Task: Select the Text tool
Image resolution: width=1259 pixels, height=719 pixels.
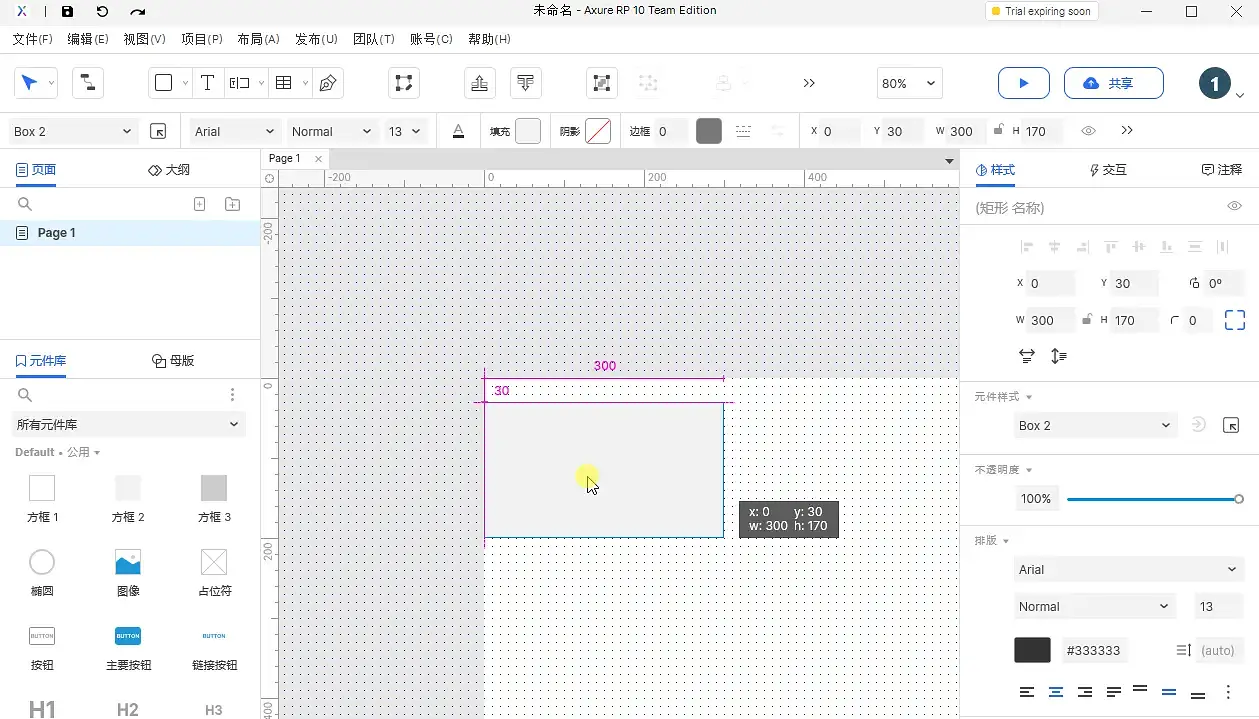Action: click(x=208, y=83)
